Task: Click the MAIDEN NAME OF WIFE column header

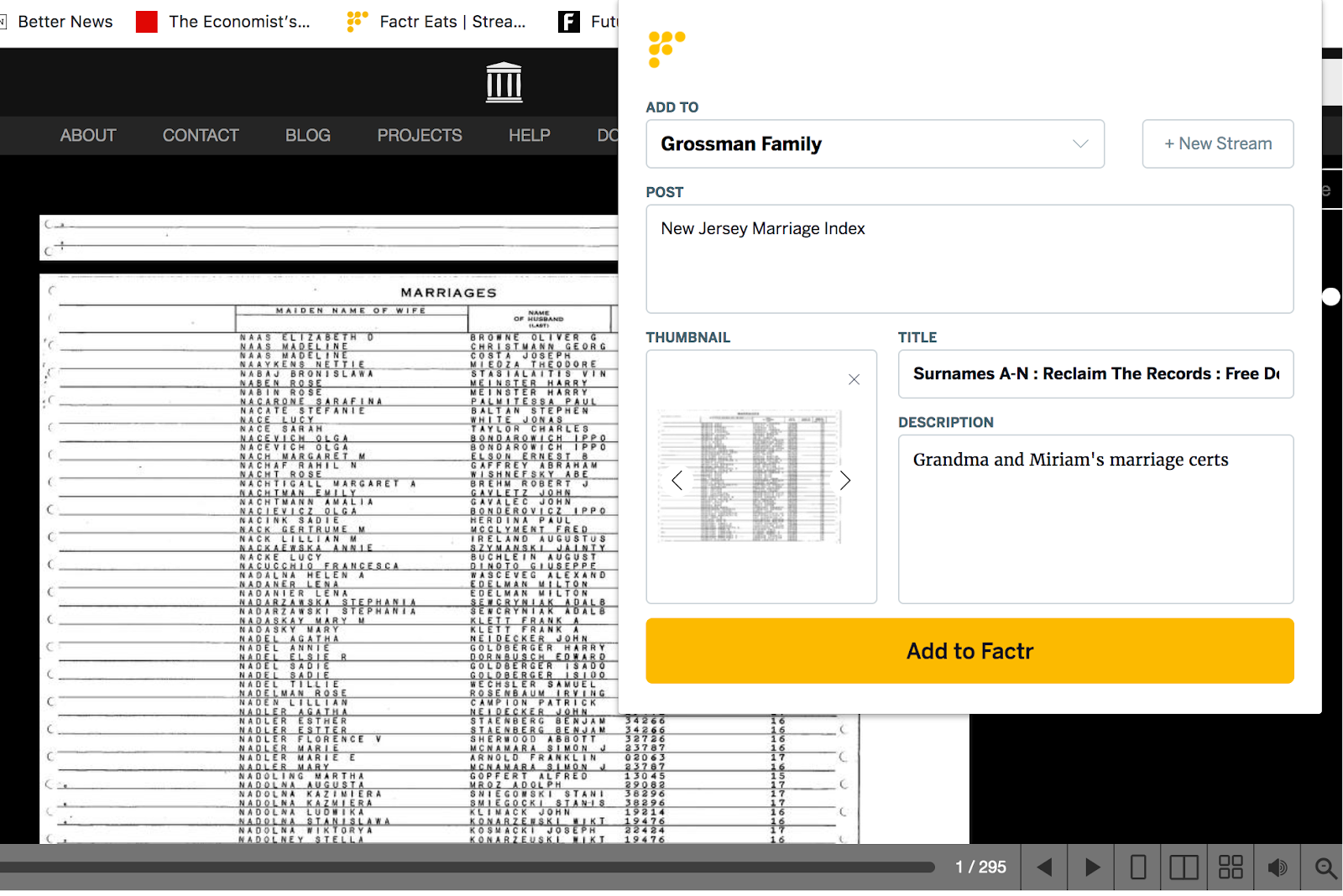Action: (x=351, y=310)
